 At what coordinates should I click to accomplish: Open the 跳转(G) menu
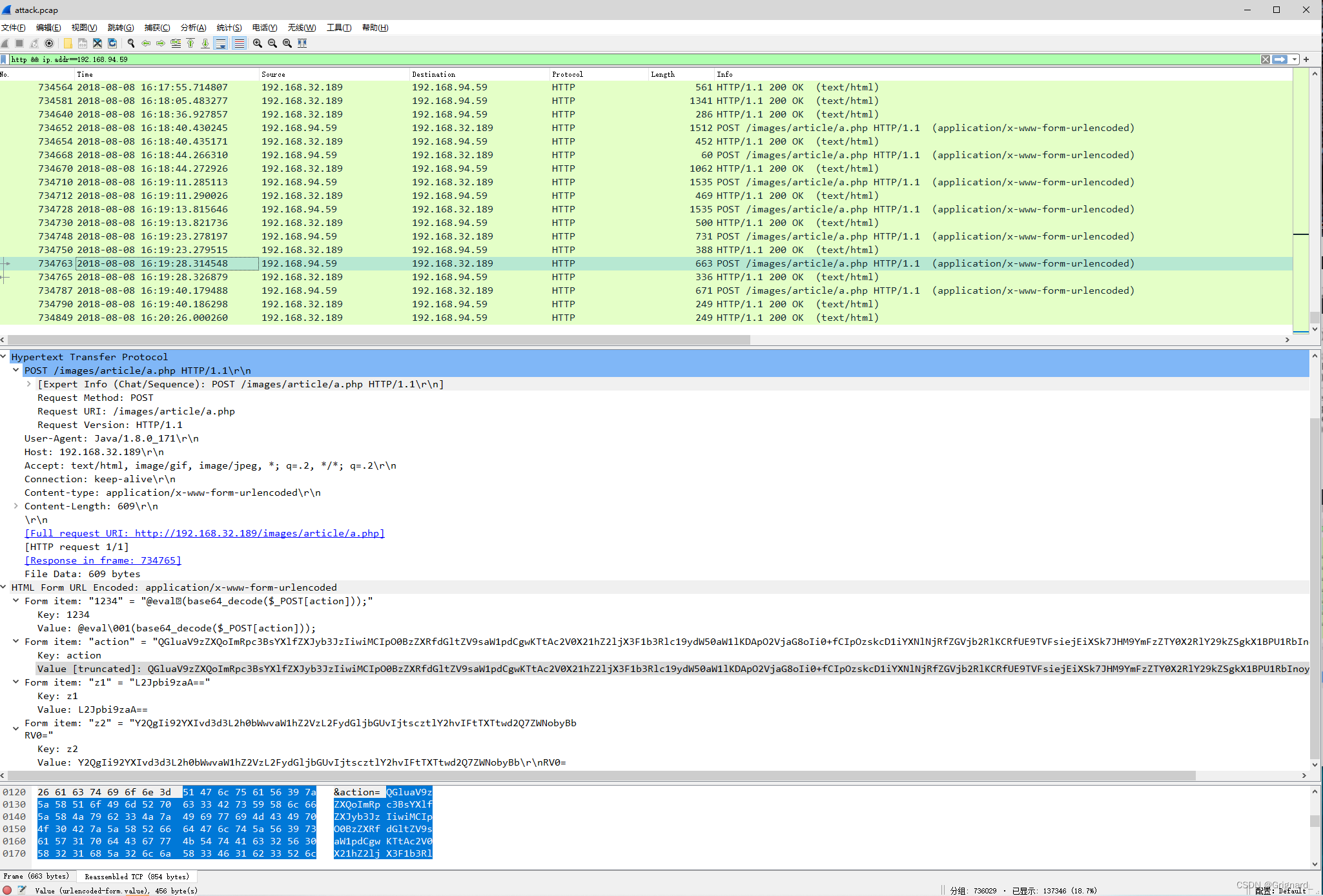tap(121, 27)
